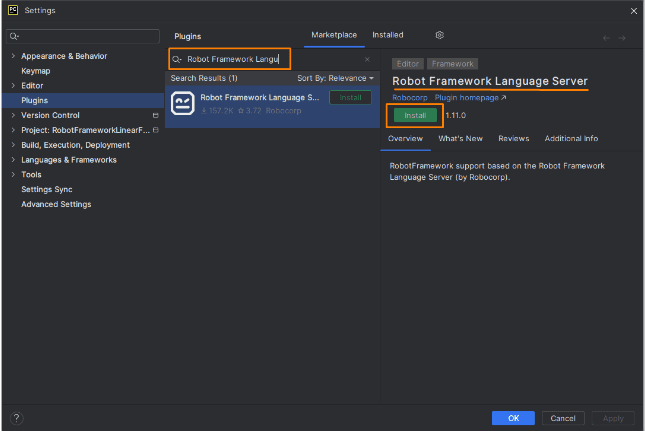Click the PyCharm icon in title bar
Image resolution: width=645 pixels, height=431 pixels.
[13, 10]
